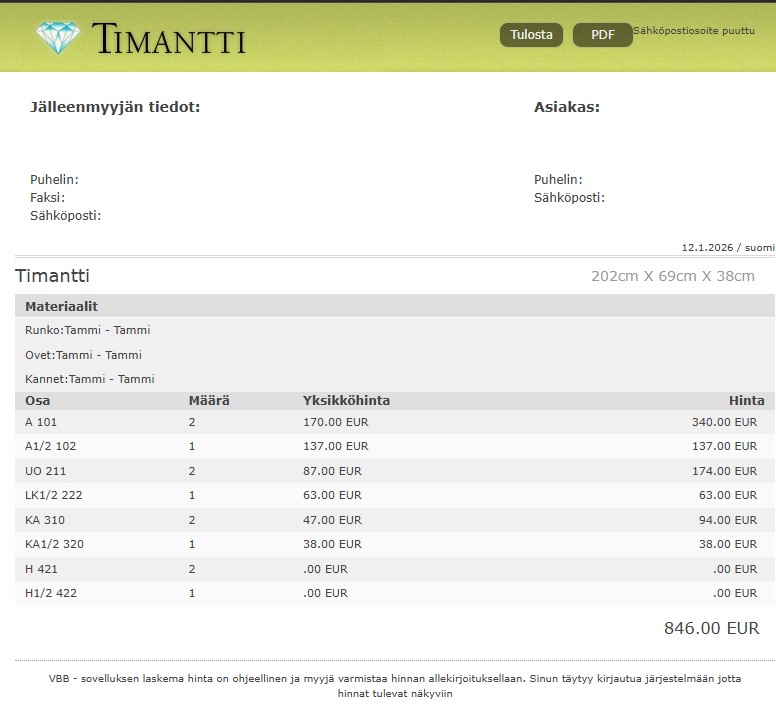Click the diamond logo icon
This screenshot has height=717, width=776.
(x=58, y=38)
